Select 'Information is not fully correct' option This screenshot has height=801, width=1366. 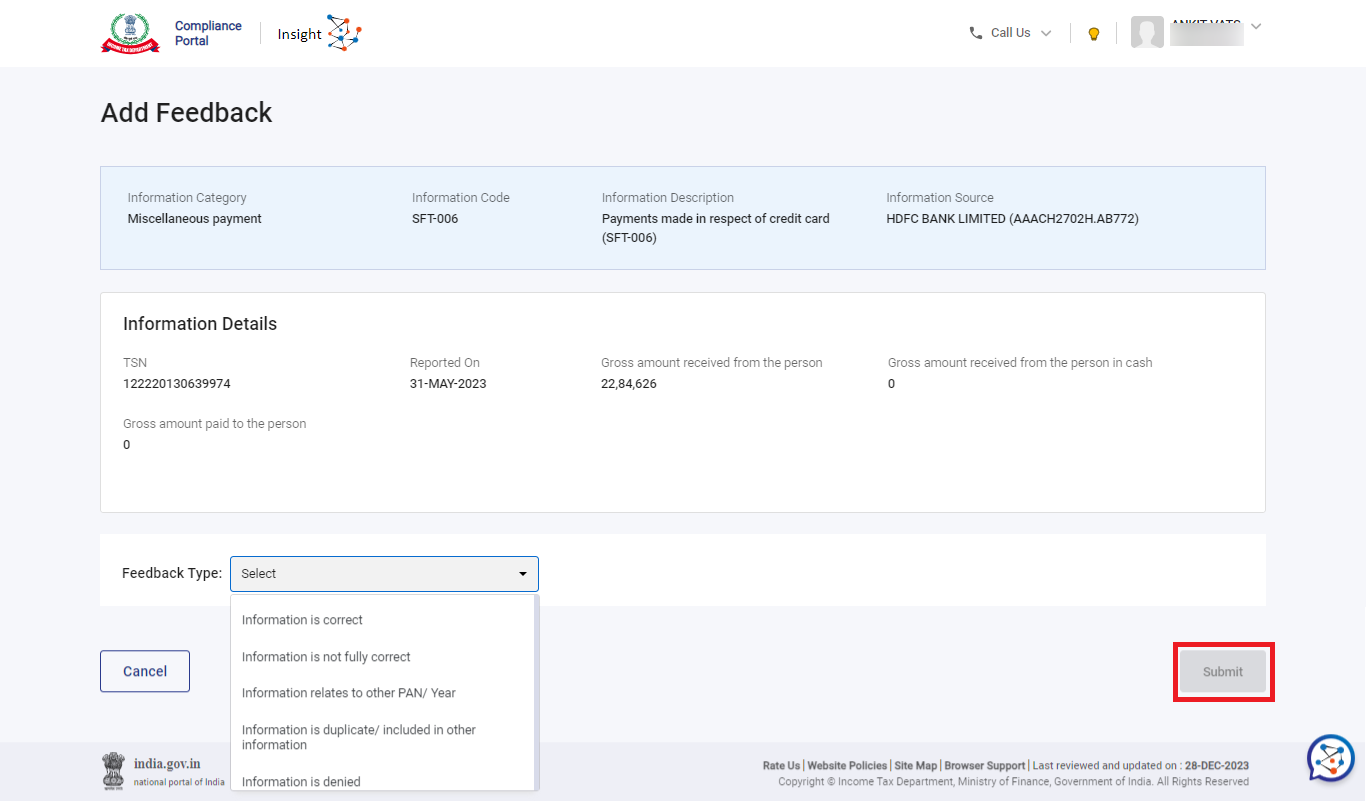(326, 657)
